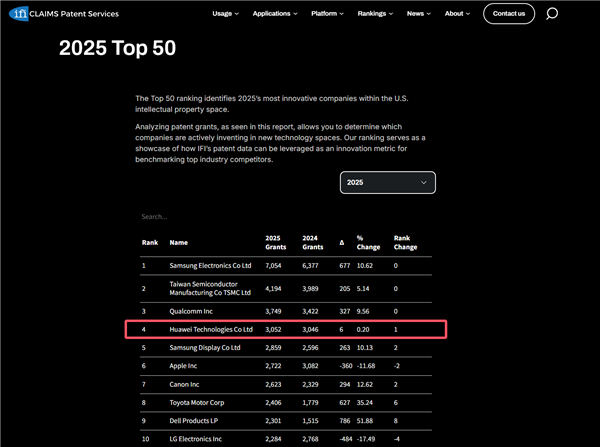Open the 2025 year selector dropdown
This screenshot has width=600, height=447.
tap(387, 182)
